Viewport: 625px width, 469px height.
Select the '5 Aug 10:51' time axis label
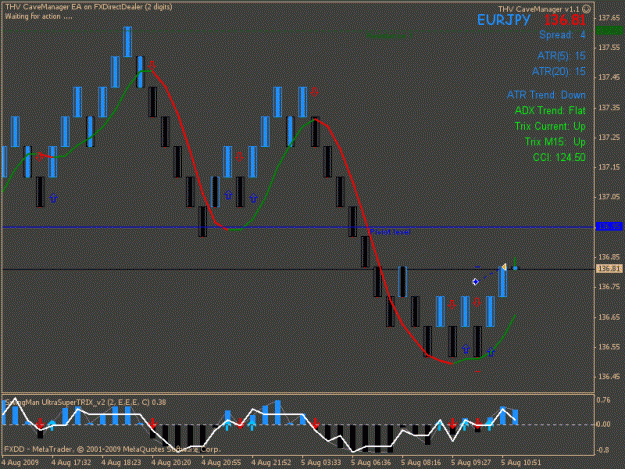point(521,463)
